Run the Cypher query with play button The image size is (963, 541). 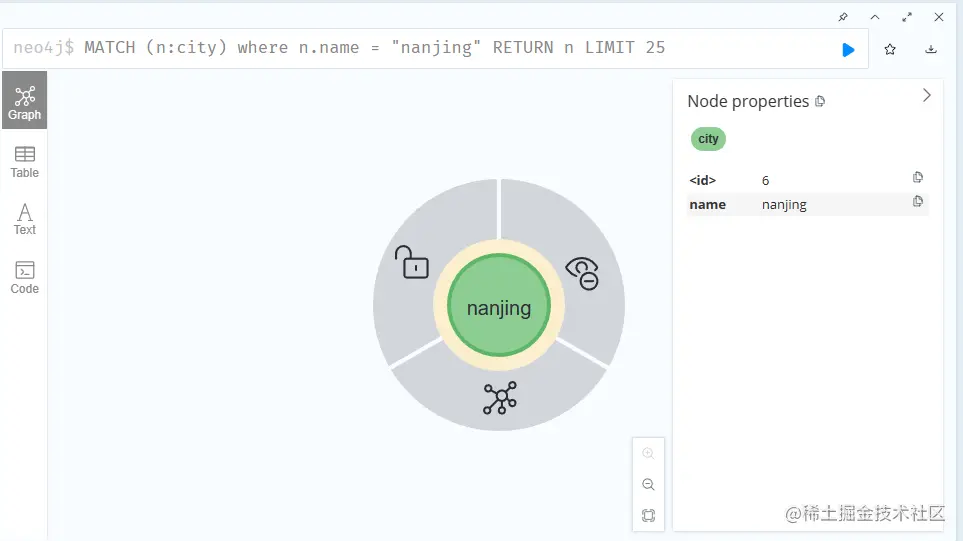click(848, 50)
